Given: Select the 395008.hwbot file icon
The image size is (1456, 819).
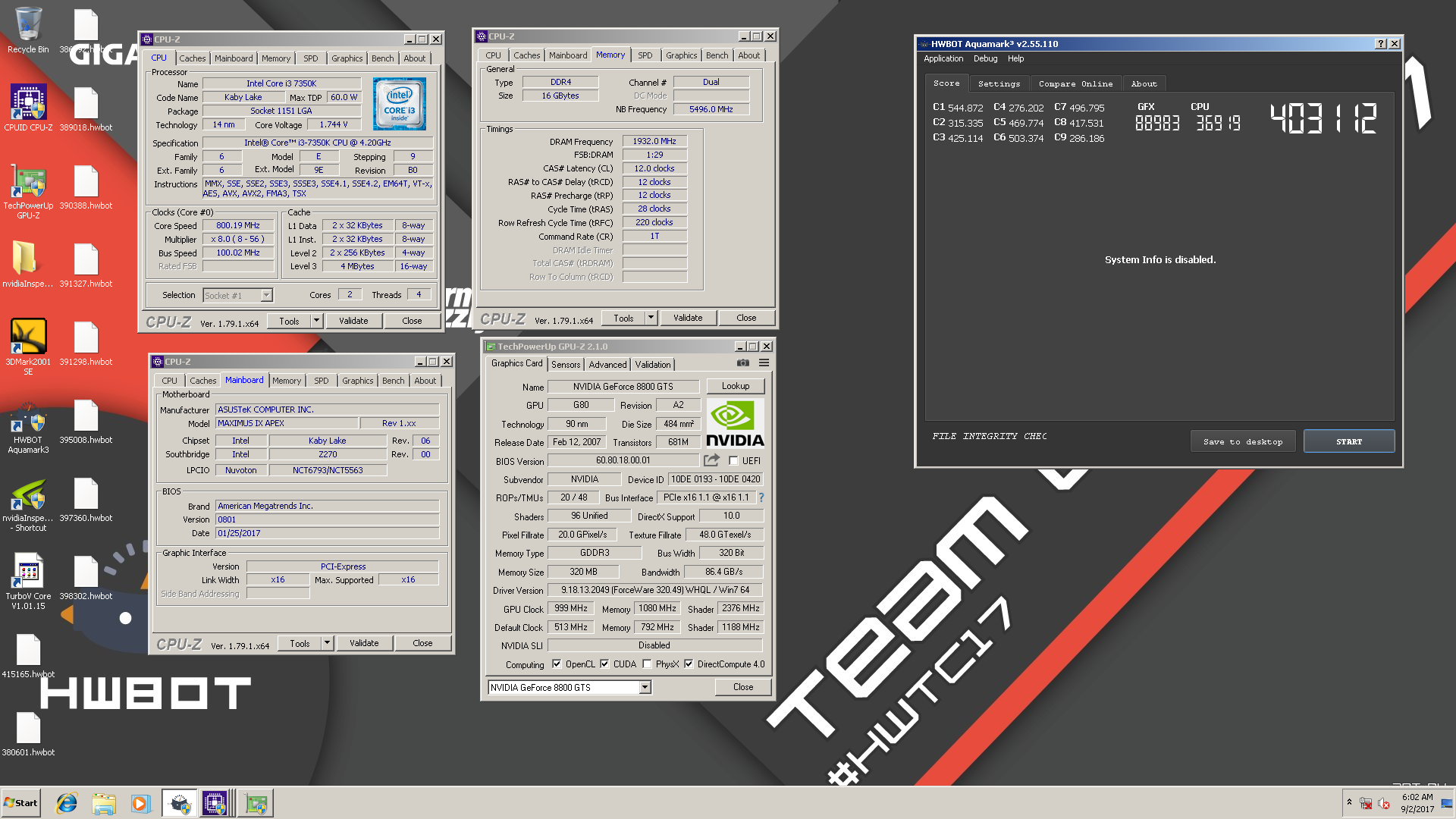Looking at the screenshot, I should point(86,421).
